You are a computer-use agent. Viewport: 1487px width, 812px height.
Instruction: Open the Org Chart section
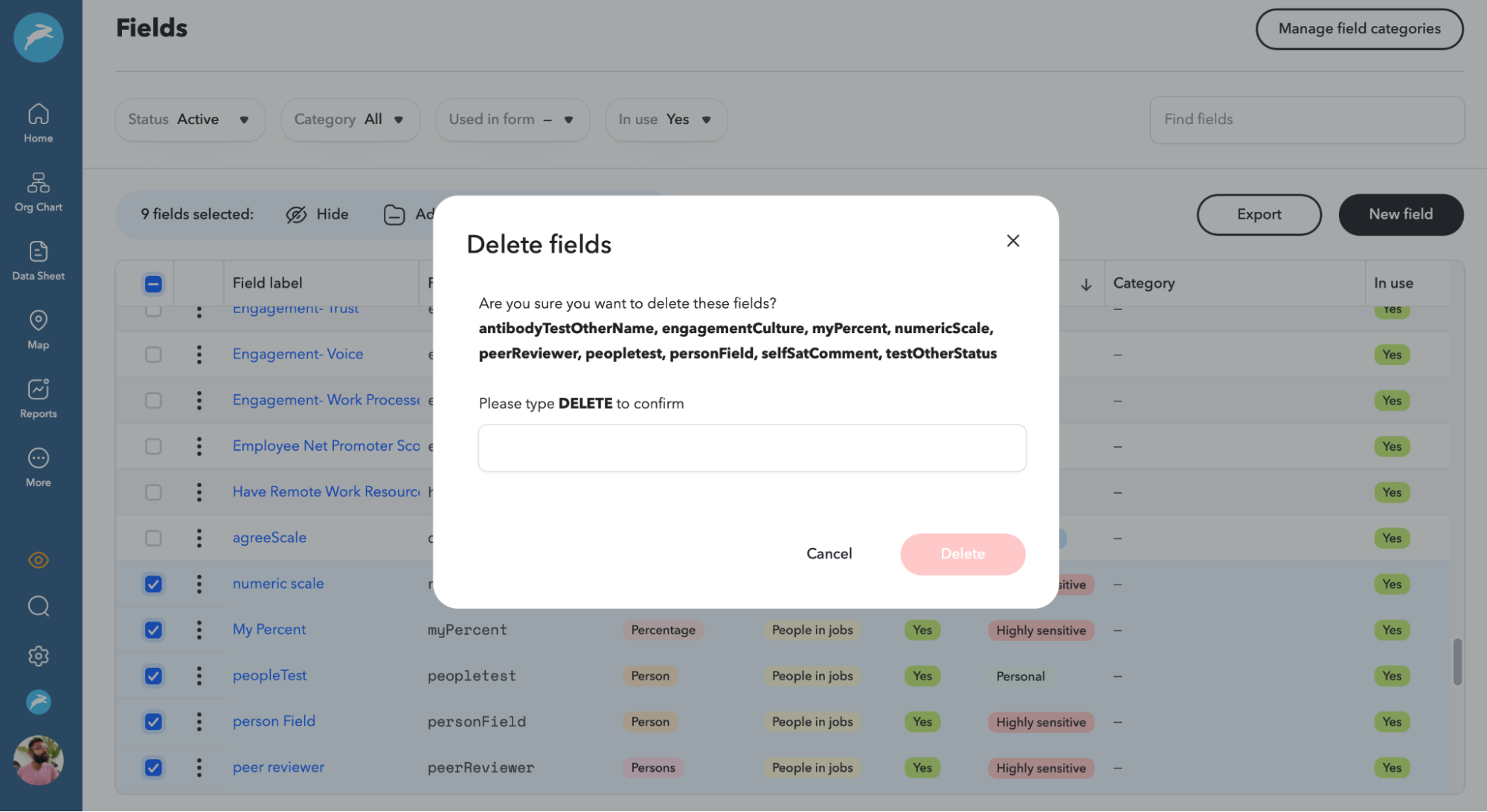coord(37,190)
